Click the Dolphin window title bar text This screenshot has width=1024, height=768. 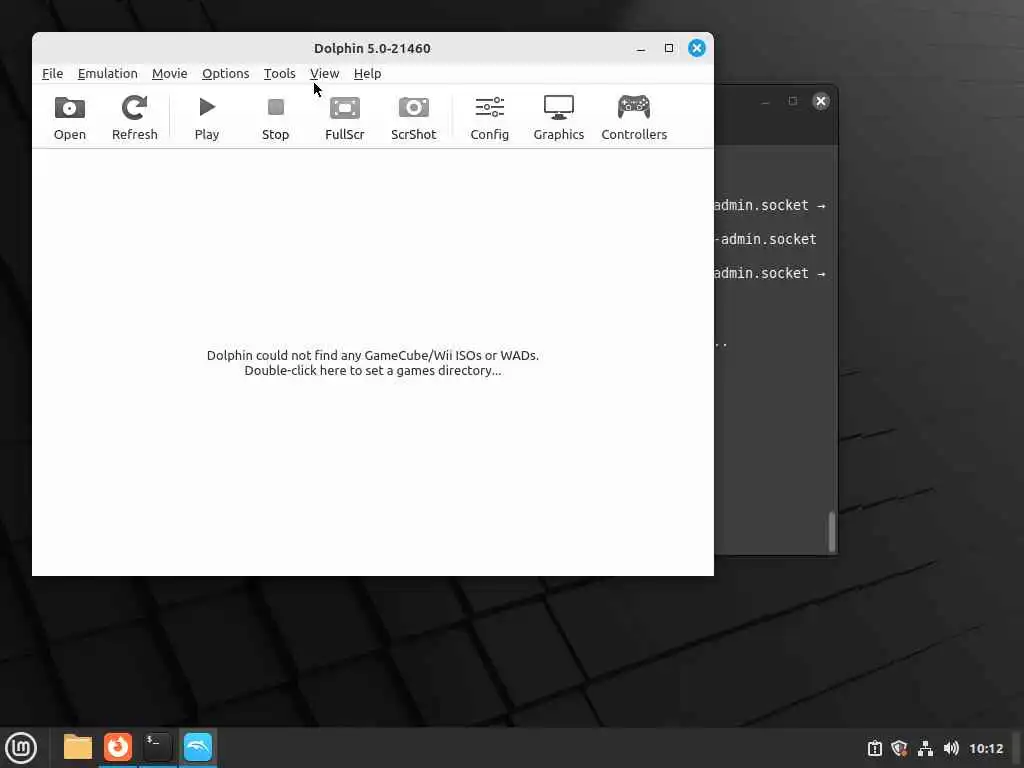point(372,48)
